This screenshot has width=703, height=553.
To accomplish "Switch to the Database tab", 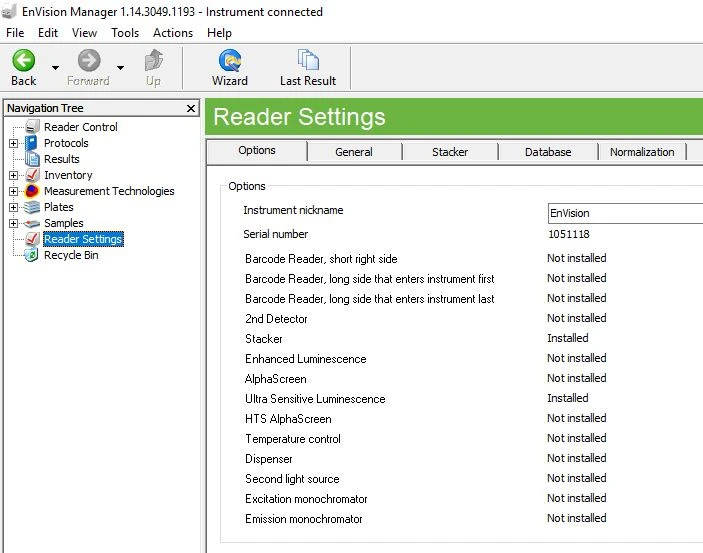I will (x=548, y=152).
